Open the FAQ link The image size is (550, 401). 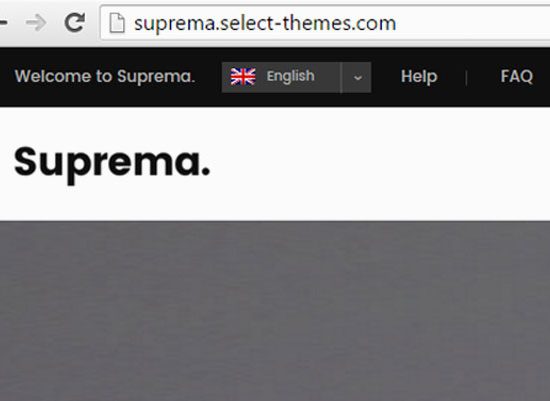(x=517, y=76)
